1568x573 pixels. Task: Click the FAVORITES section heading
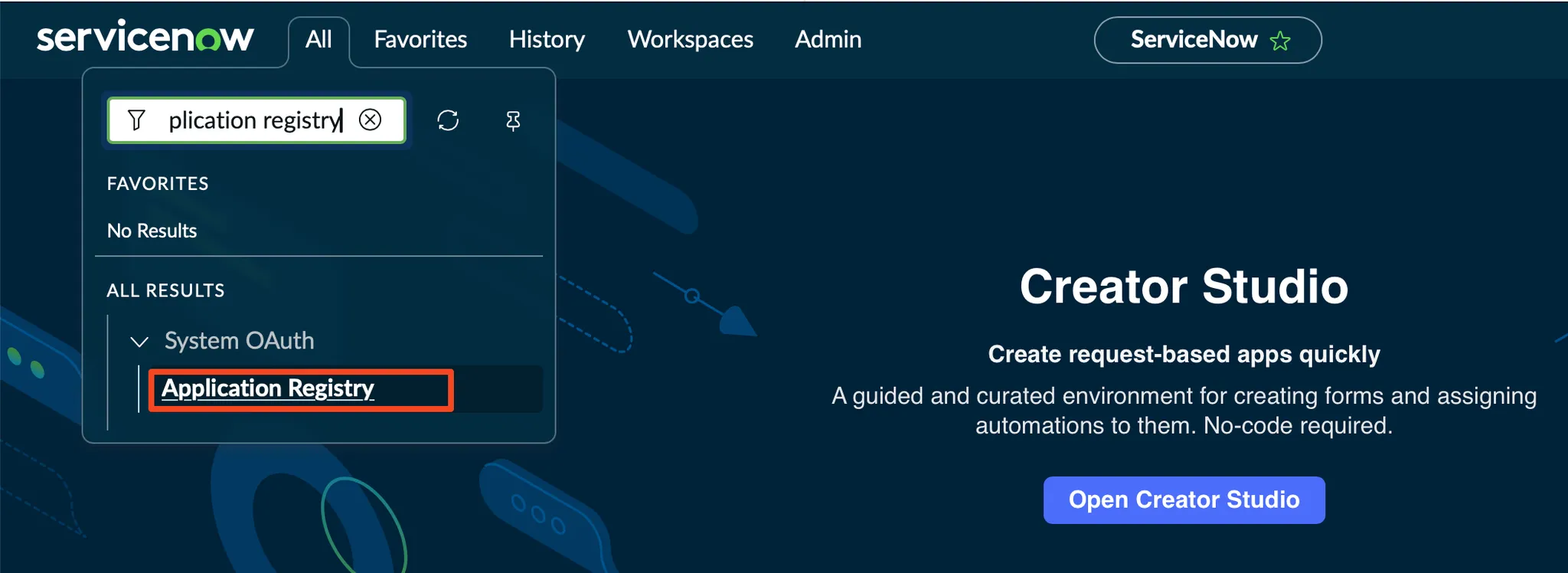point(158,184)
